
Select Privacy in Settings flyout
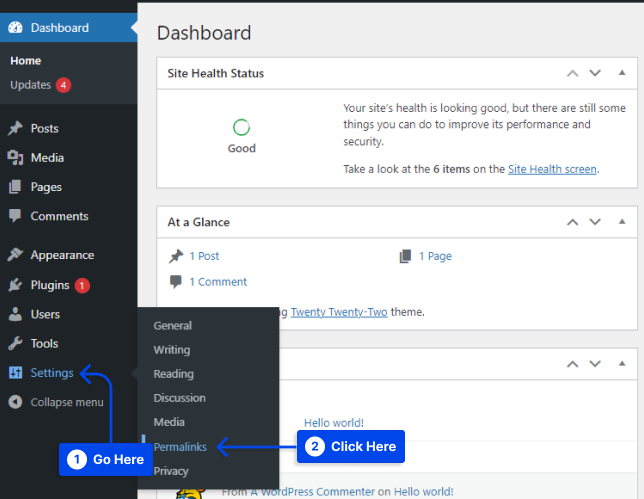click(x=171, y=471)
